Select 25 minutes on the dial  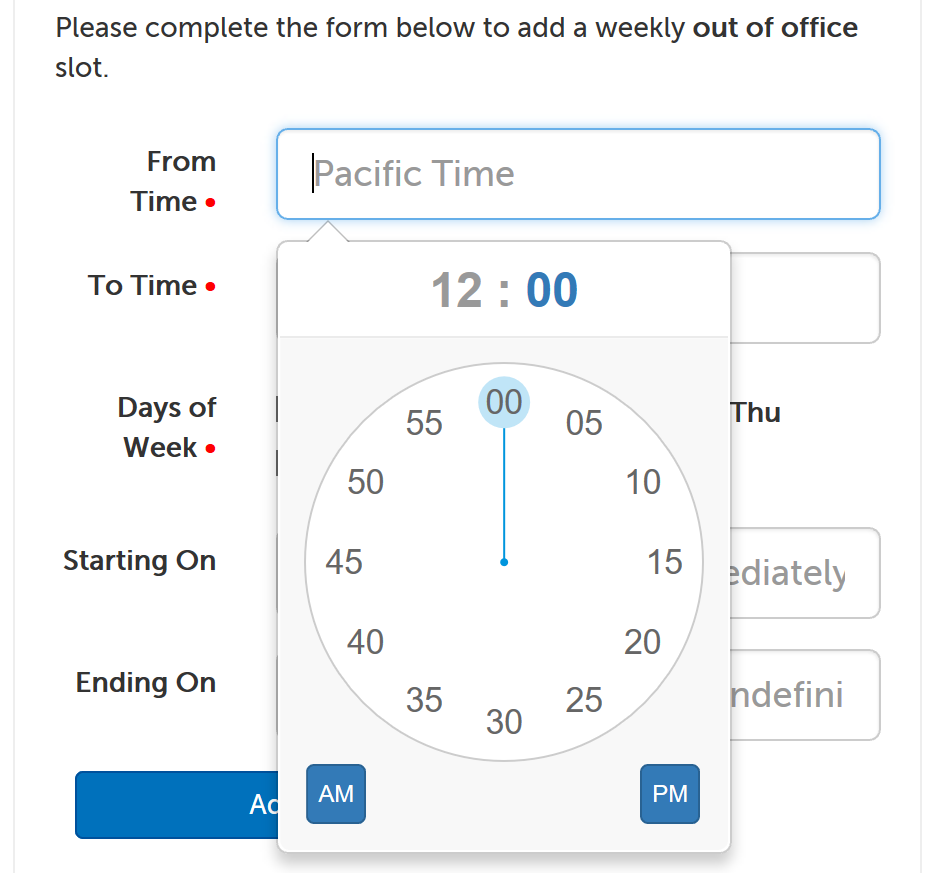[584, 701]
